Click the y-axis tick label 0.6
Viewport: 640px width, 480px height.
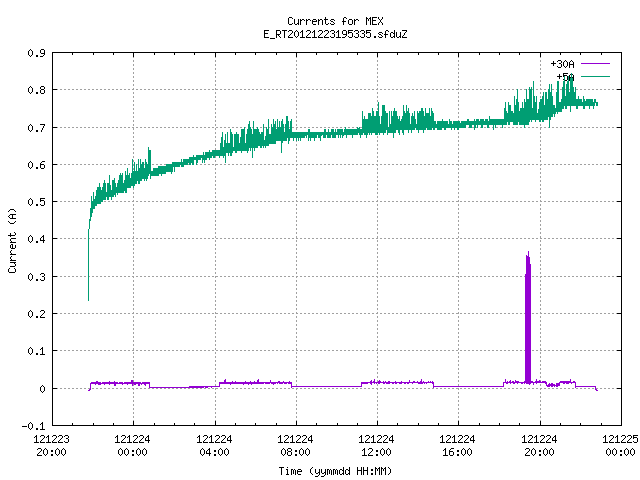click(36, 165)
